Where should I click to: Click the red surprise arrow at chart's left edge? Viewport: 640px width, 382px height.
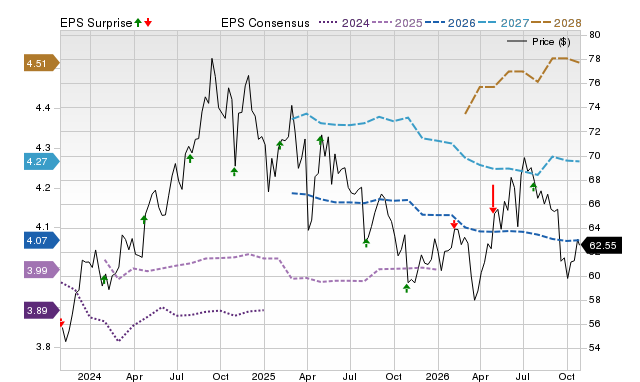coord(62,323)
